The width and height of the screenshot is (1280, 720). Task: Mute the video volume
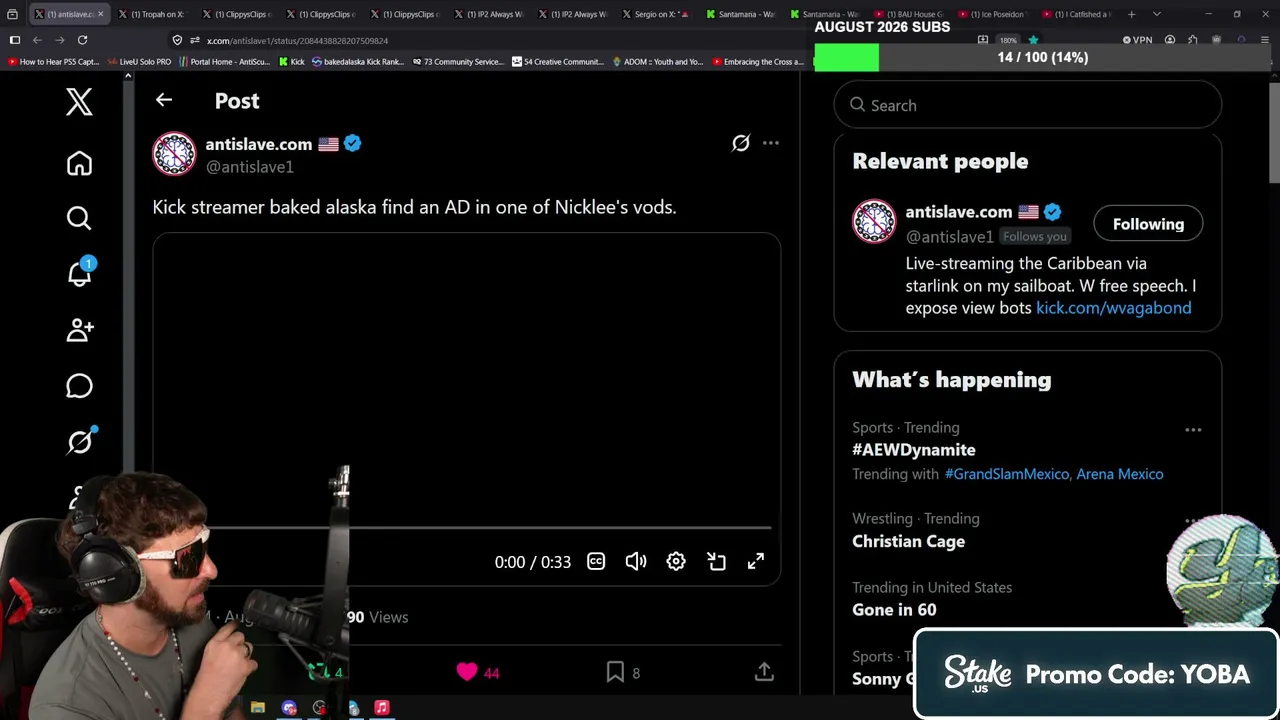[636, 561]
